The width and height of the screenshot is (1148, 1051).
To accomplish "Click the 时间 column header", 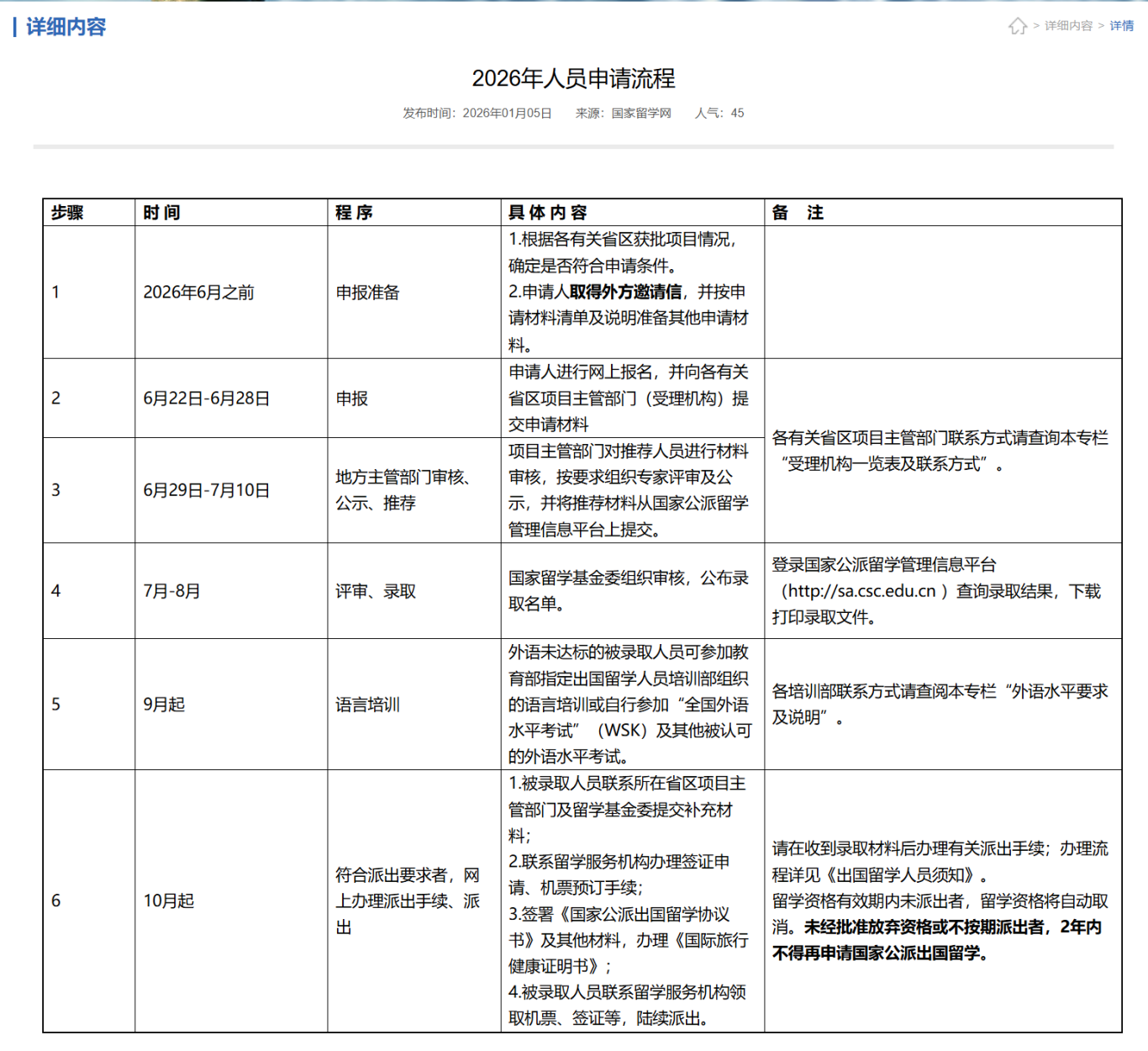I will coord(161,213).
